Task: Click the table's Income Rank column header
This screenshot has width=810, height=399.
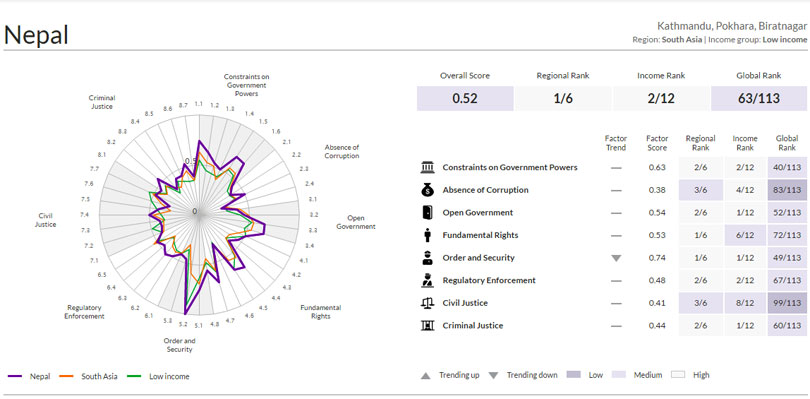Action: 745,143
